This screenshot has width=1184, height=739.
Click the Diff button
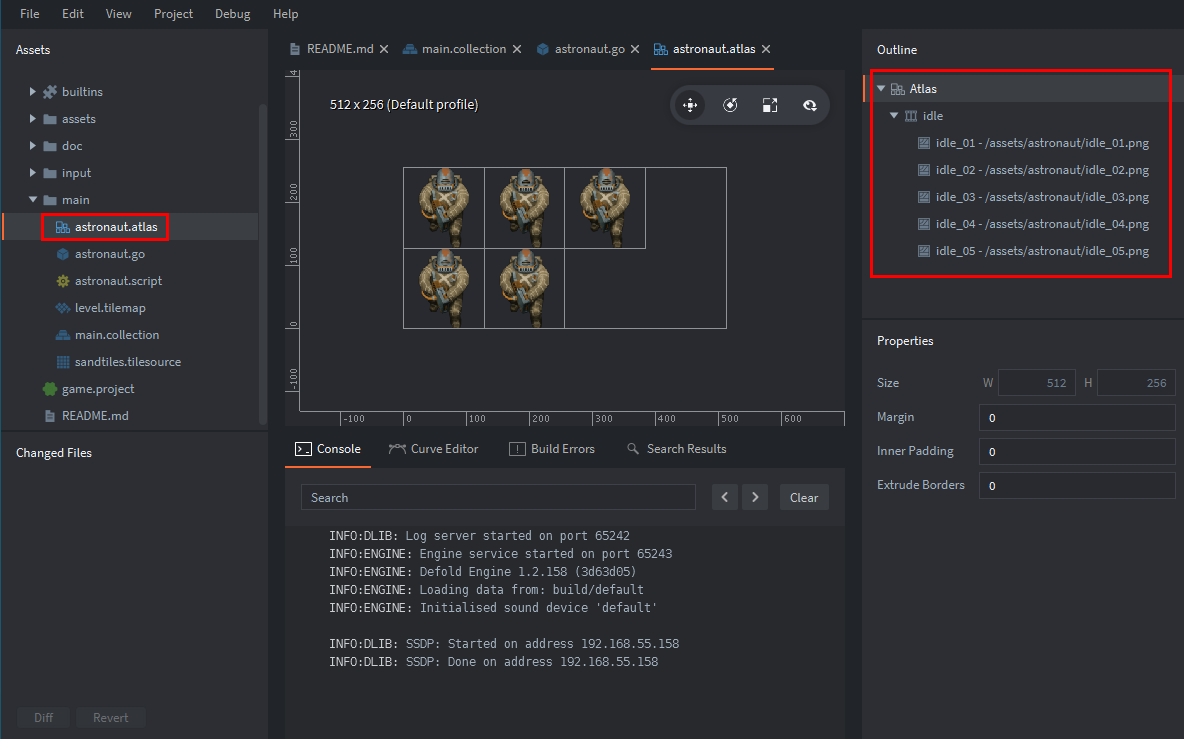point(43,718)
